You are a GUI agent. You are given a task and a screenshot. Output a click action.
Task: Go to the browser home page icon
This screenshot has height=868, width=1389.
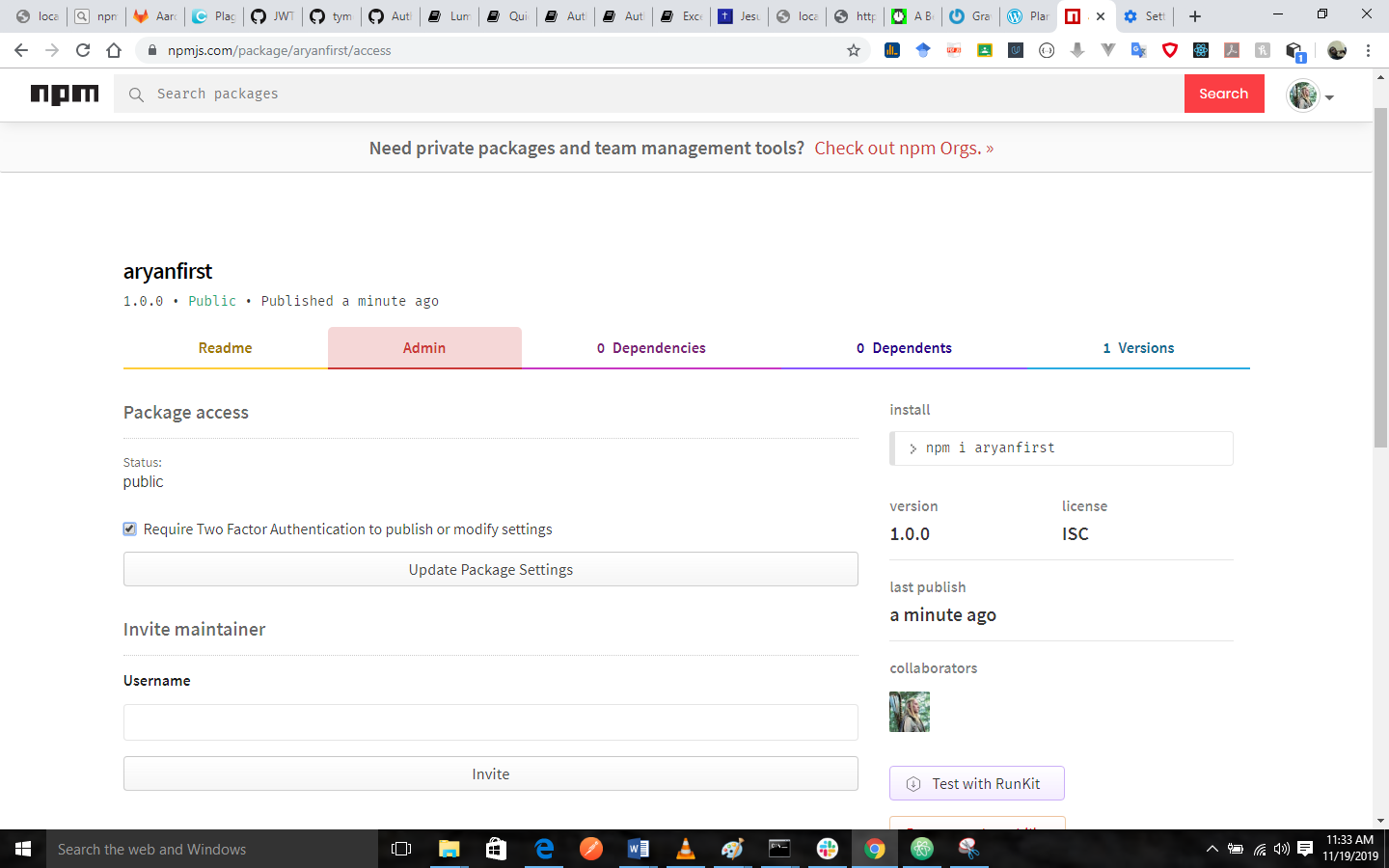(114, 50)
